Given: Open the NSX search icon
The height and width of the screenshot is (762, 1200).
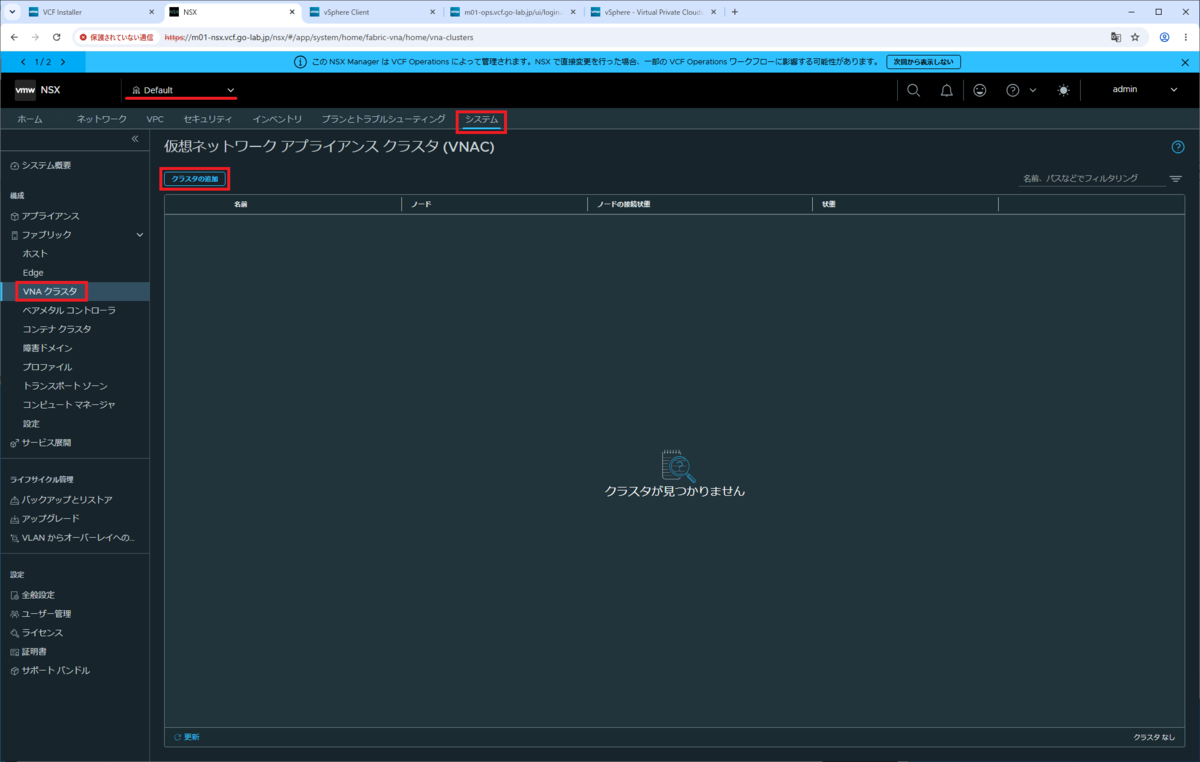Looking at the screenshot, I should (913, 90).
